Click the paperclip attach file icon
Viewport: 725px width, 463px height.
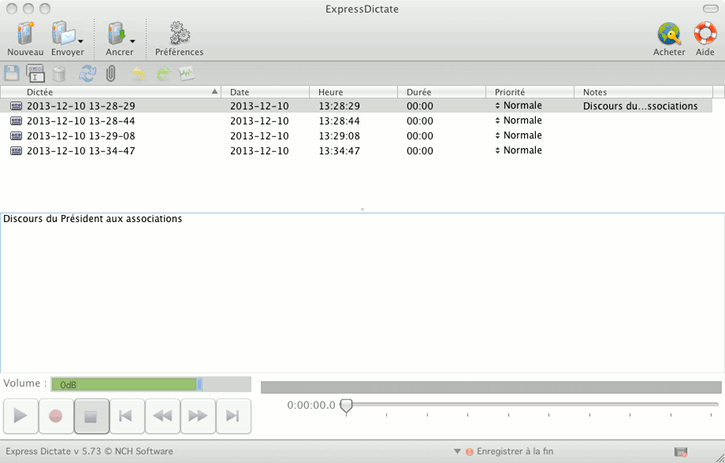coord(111,73)
